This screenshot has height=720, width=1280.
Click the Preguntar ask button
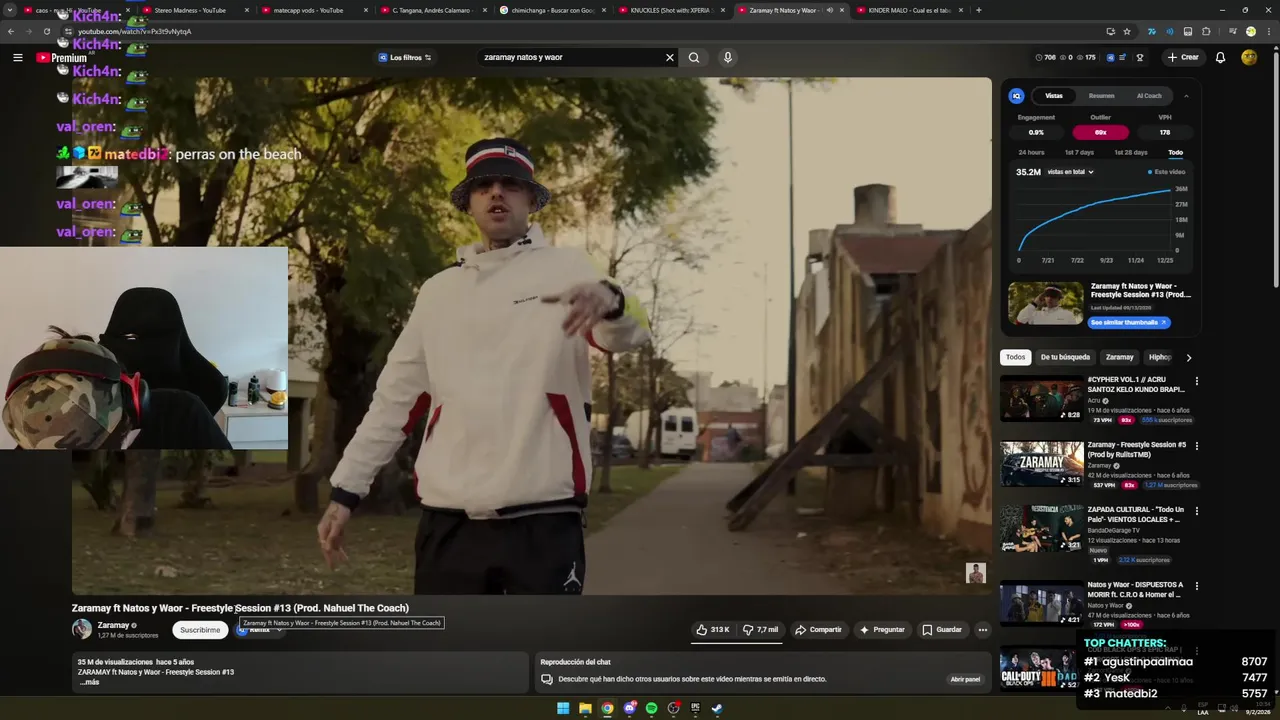point(882,630)
